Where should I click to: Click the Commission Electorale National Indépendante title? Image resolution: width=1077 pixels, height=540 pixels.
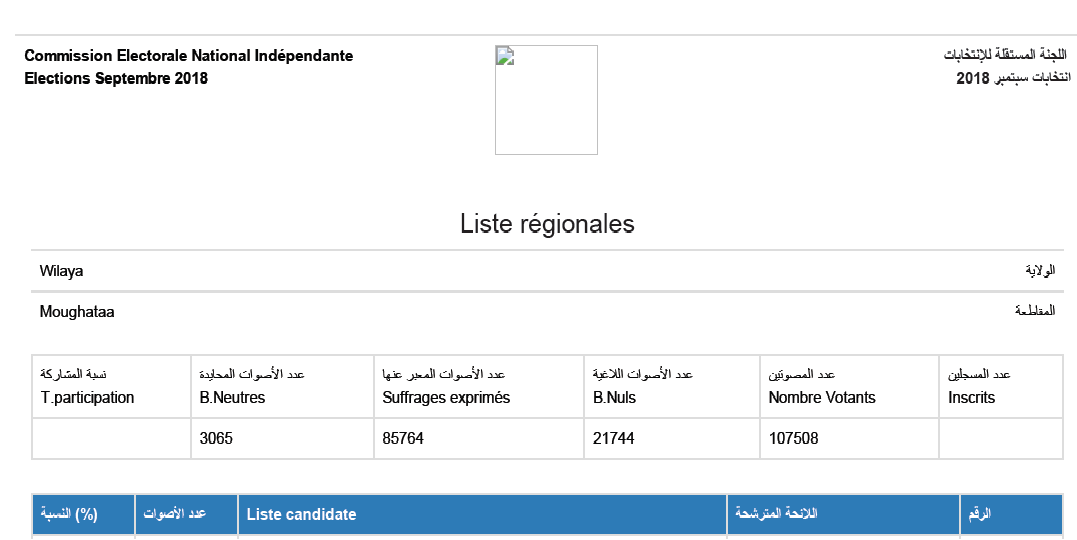coord(188,56)
